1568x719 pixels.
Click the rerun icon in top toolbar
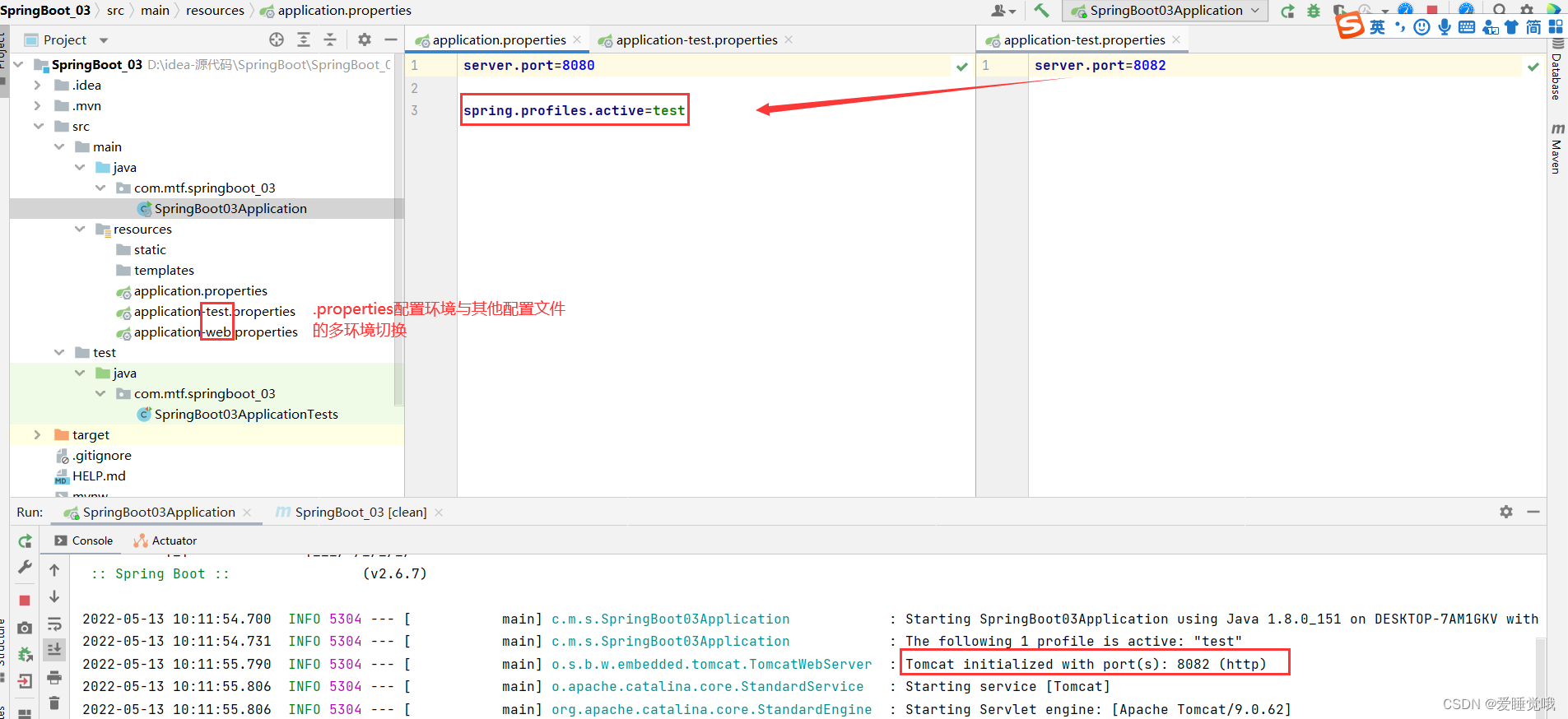tap(1288, 11)
